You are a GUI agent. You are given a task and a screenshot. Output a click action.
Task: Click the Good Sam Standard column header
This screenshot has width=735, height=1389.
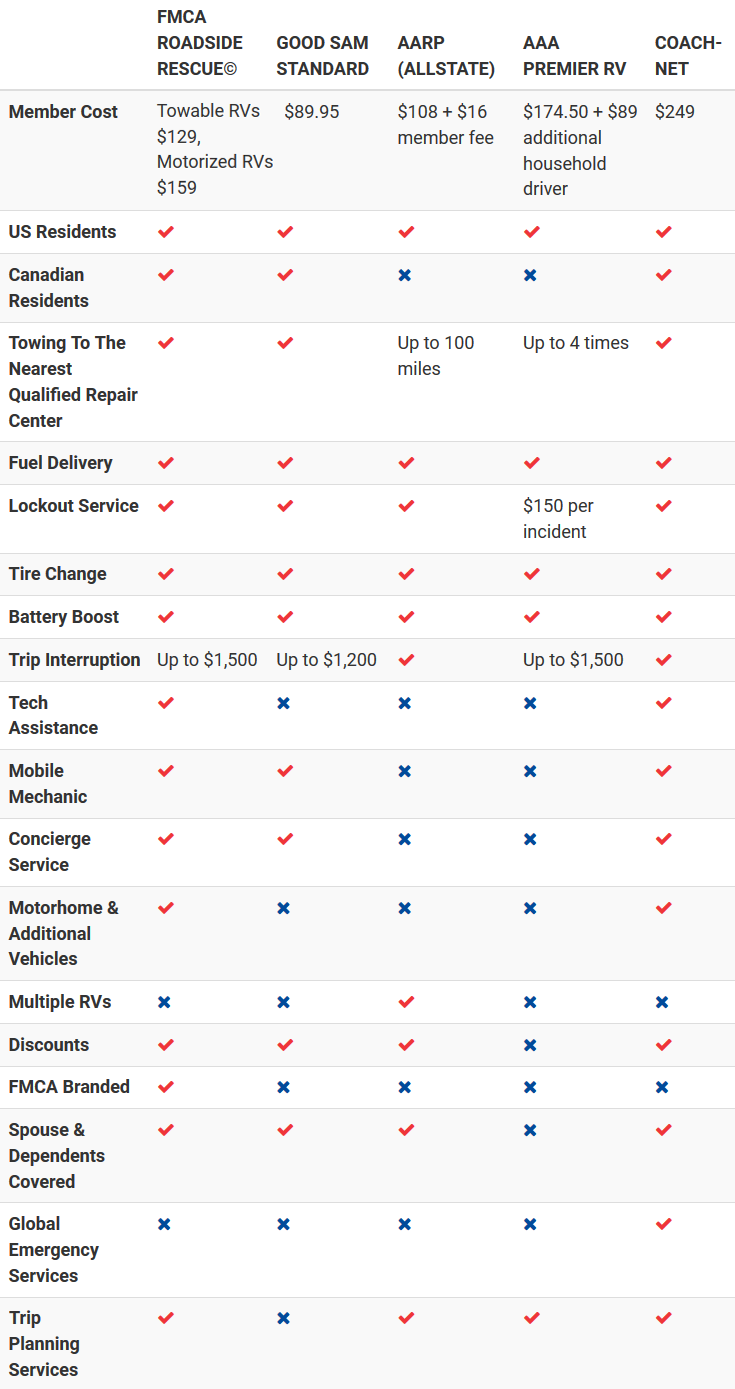(322, 56)
